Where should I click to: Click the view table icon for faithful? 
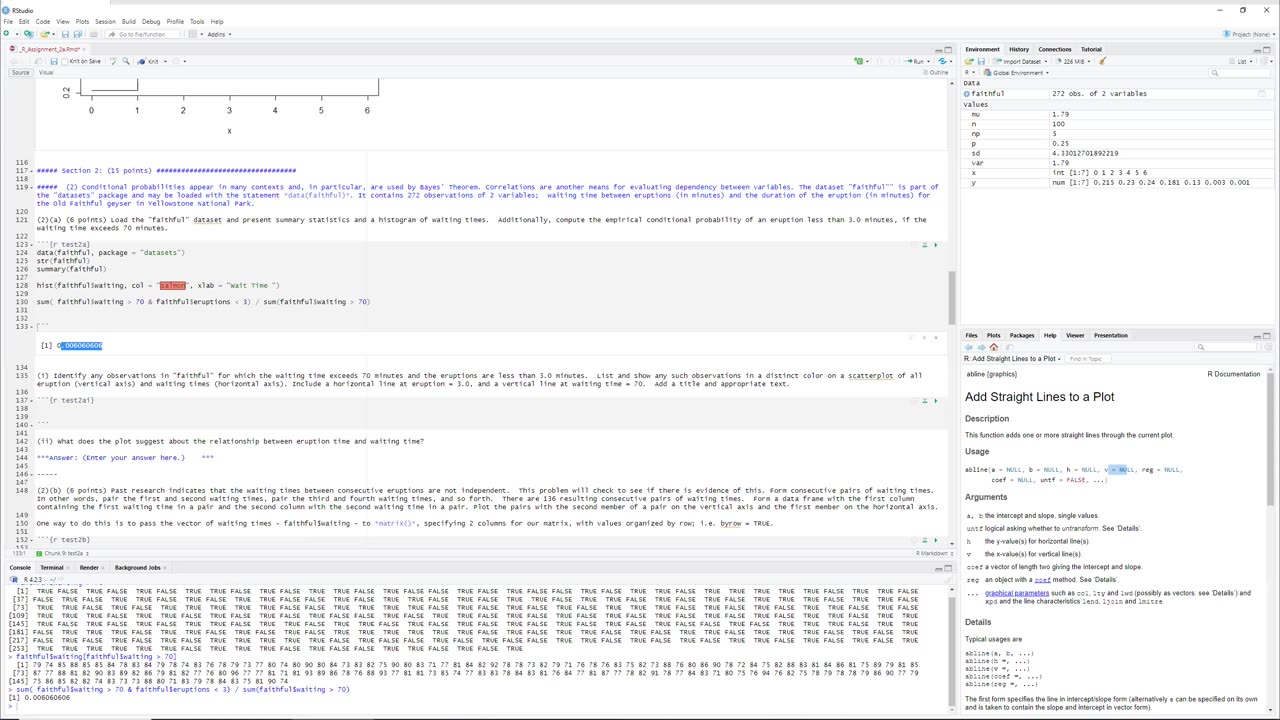(x=1261, y=94)
